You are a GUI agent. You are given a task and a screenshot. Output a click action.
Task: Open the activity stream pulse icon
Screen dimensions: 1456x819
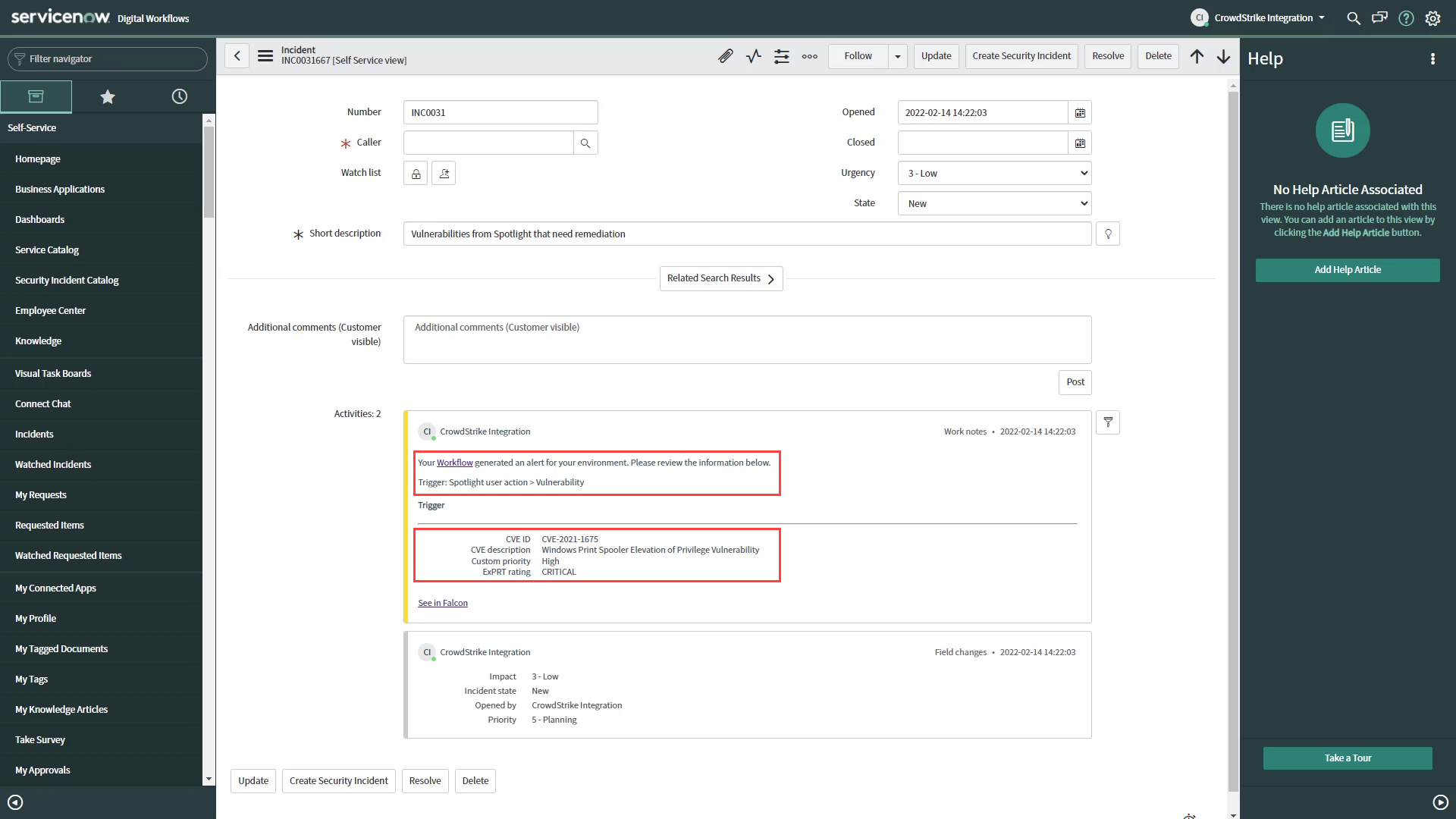pyautogui.click(x=754, y=56)
